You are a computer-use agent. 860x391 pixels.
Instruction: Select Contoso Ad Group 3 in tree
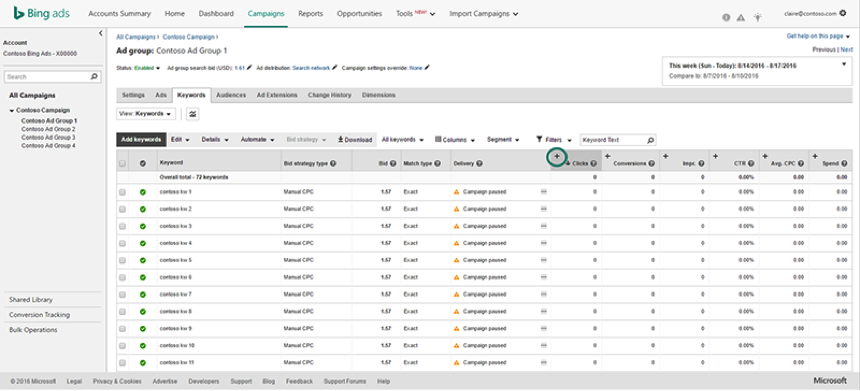coord(48,138)
